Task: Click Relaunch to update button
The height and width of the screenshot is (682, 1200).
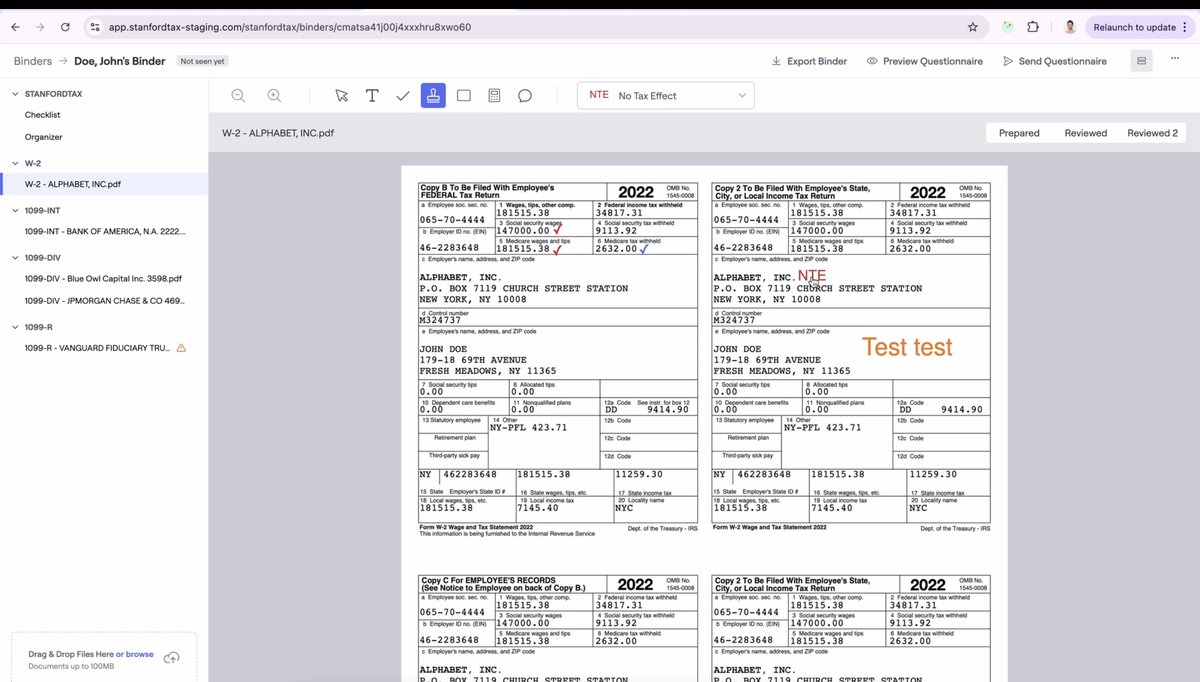Action: pos(1139,27)
